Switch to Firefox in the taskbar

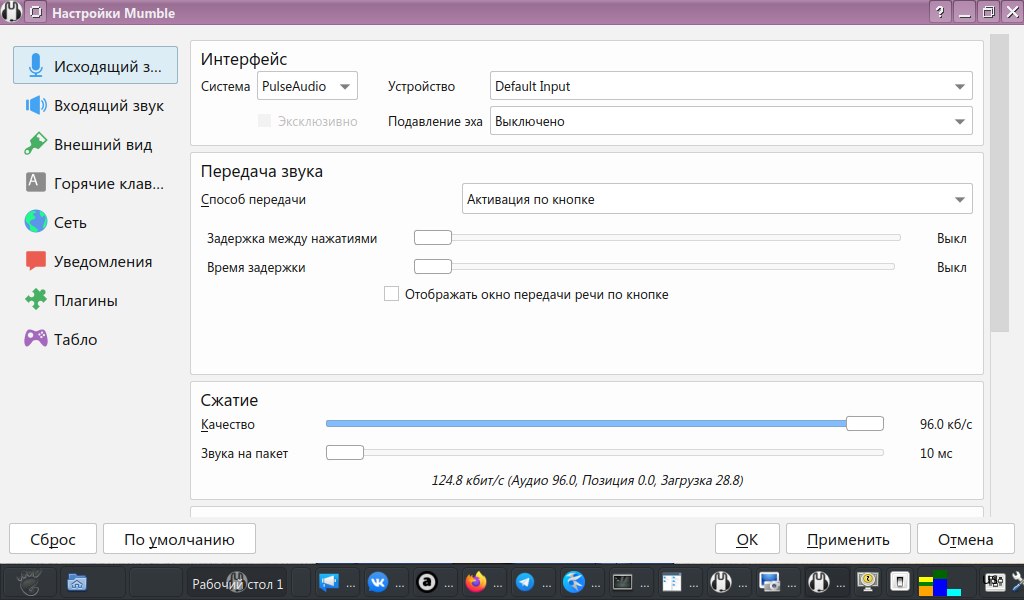(x=475, y=582)
